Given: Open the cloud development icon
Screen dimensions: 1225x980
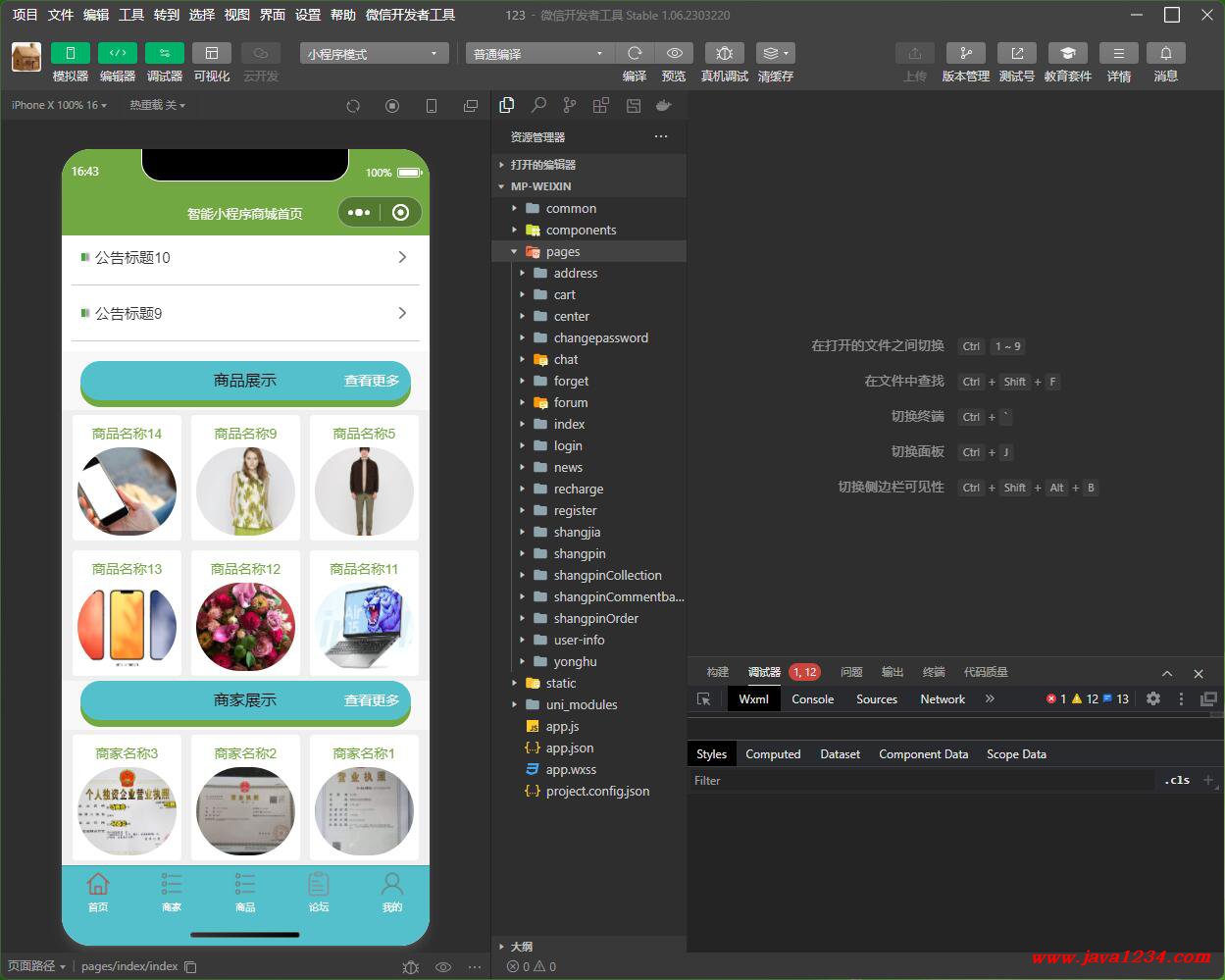Looking at the screenshot, I should click(x=261, y=53).
